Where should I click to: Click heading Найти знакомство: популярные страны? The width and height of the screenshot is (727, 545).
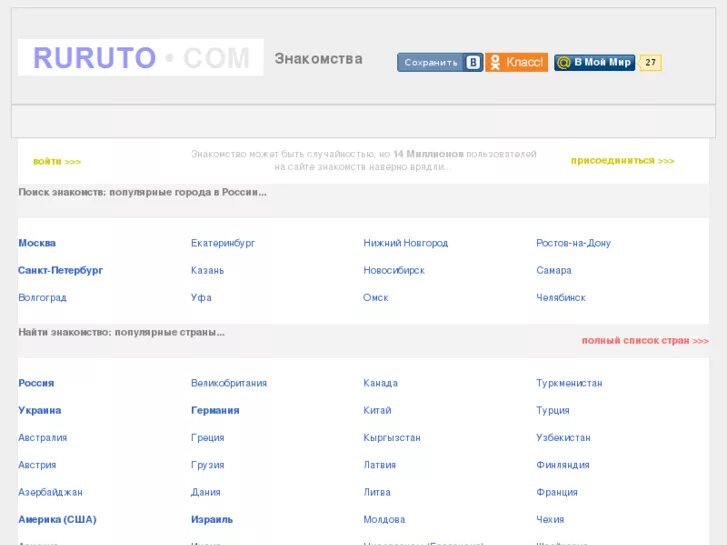(121, 332)
